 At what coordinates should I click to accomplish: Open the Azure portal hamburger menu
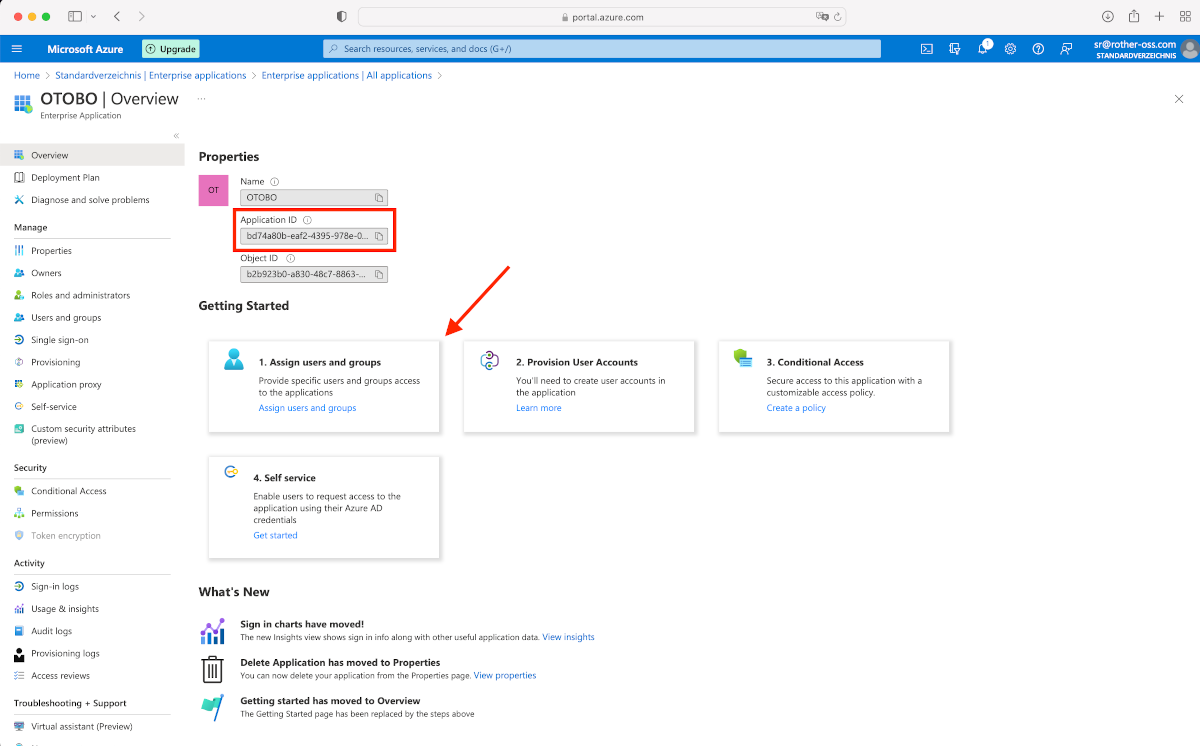17,49
